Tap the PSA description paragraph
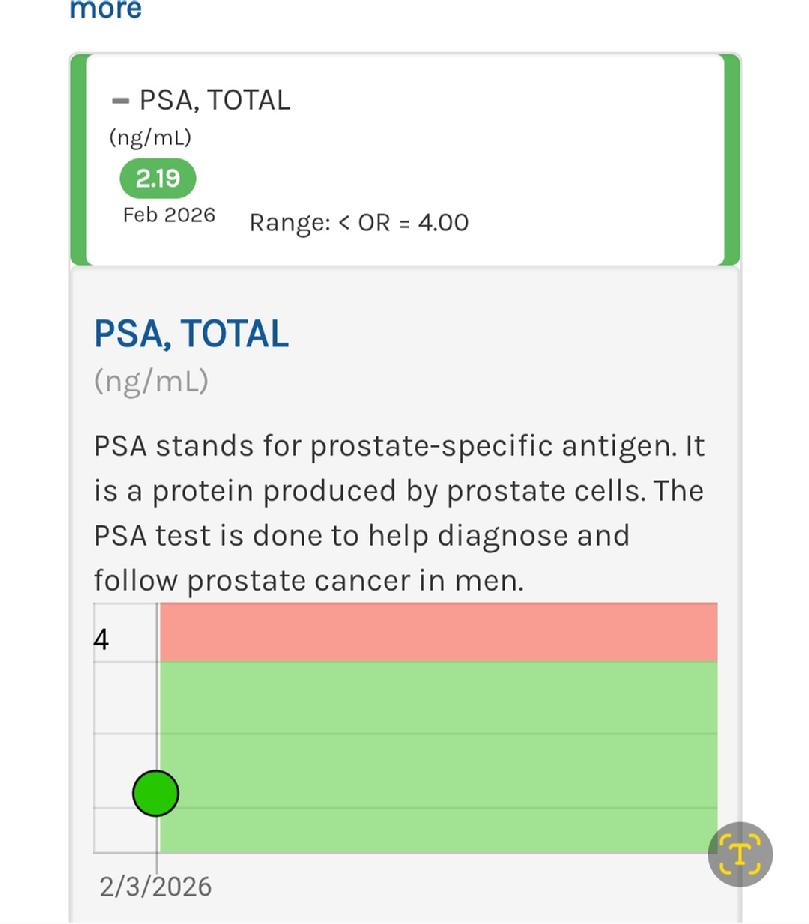 click(x=399, y=513)
